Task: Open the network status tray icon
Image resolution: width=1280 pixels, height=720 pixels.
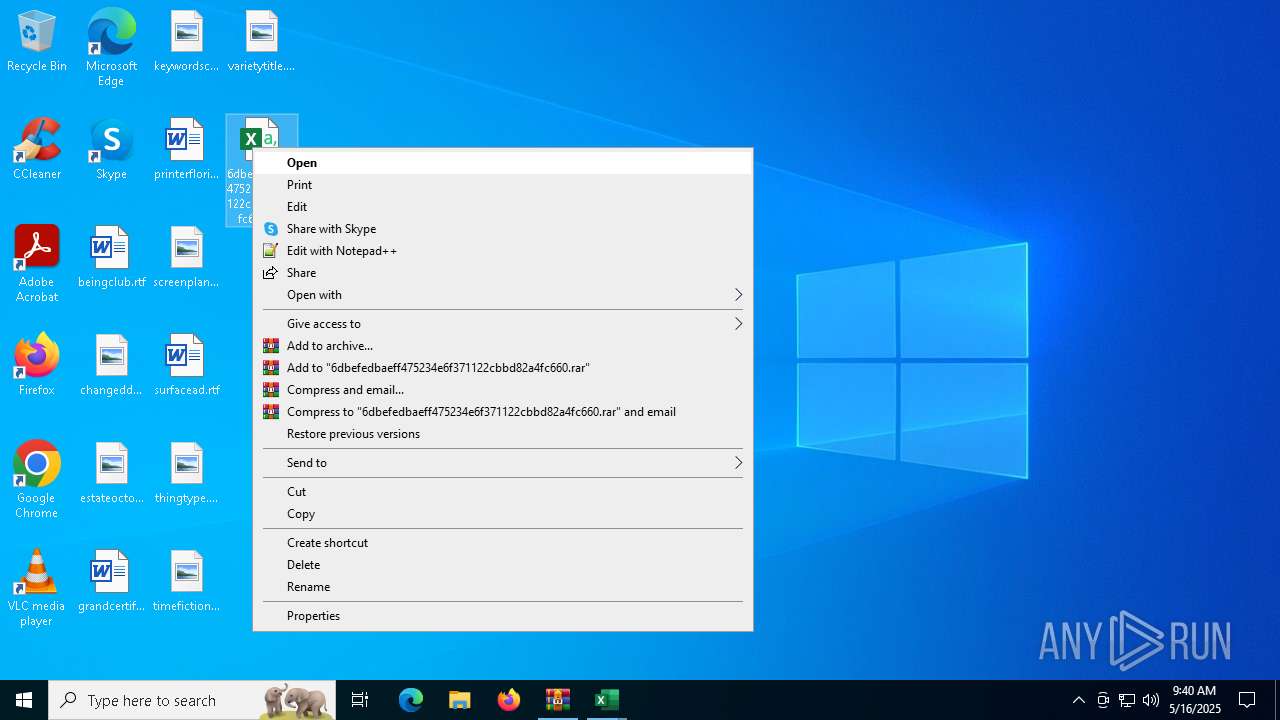Action: [x=1127, y=700]
